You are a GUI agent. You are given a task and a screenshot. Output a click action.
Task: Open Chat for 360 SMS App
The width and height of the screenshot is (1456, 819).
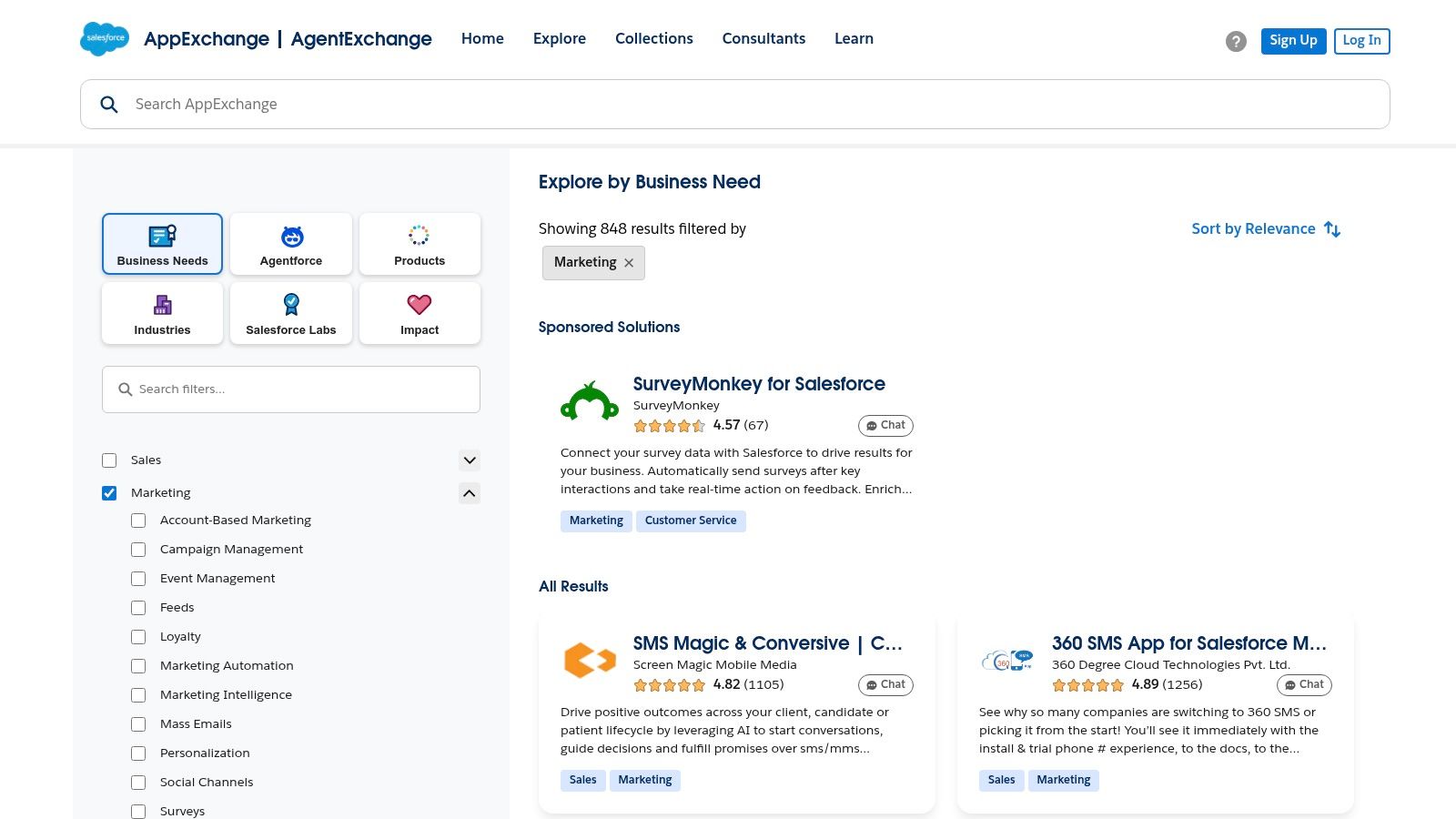click(1304, 685)
